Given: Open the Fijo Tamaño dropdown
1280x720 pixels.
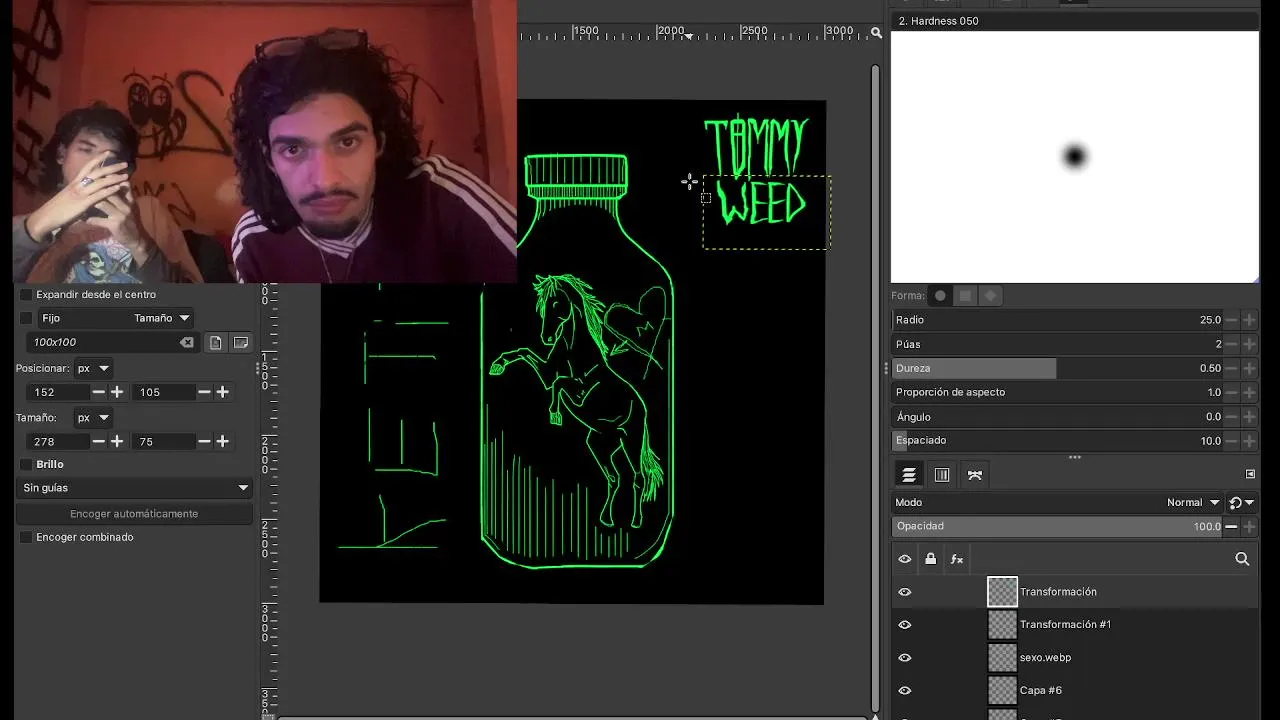Looking at the screenshot, I should coord(116,318).
